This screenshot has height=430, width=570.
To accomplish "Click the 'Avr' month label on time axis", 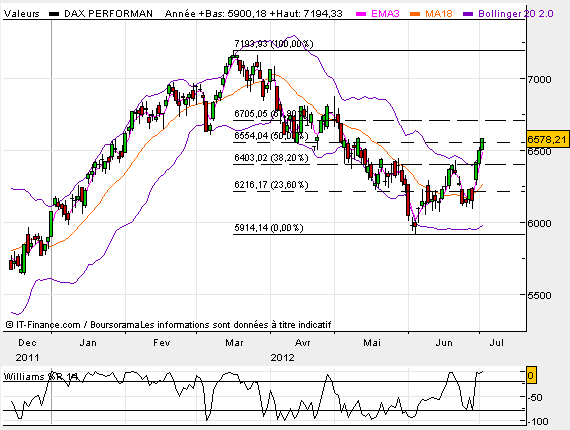I will (x=302, y=343).
